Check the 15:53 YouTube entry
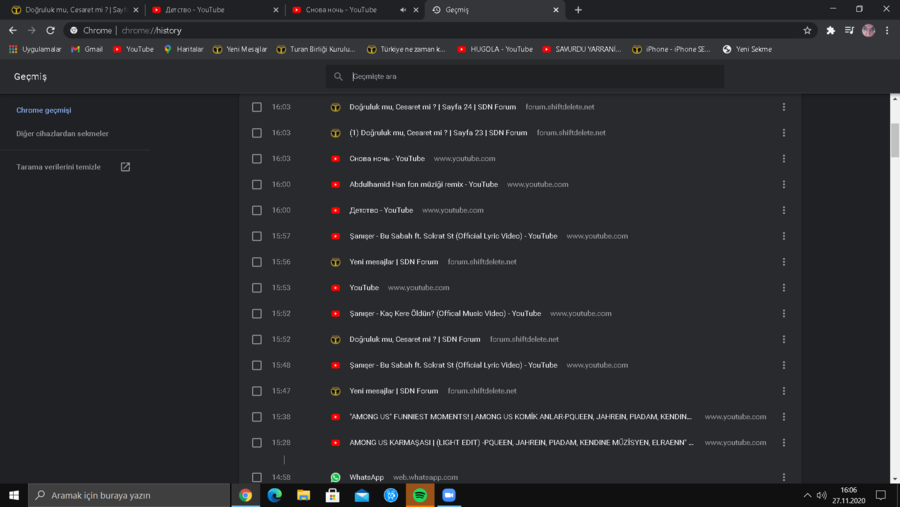 (x=257, y=288)
